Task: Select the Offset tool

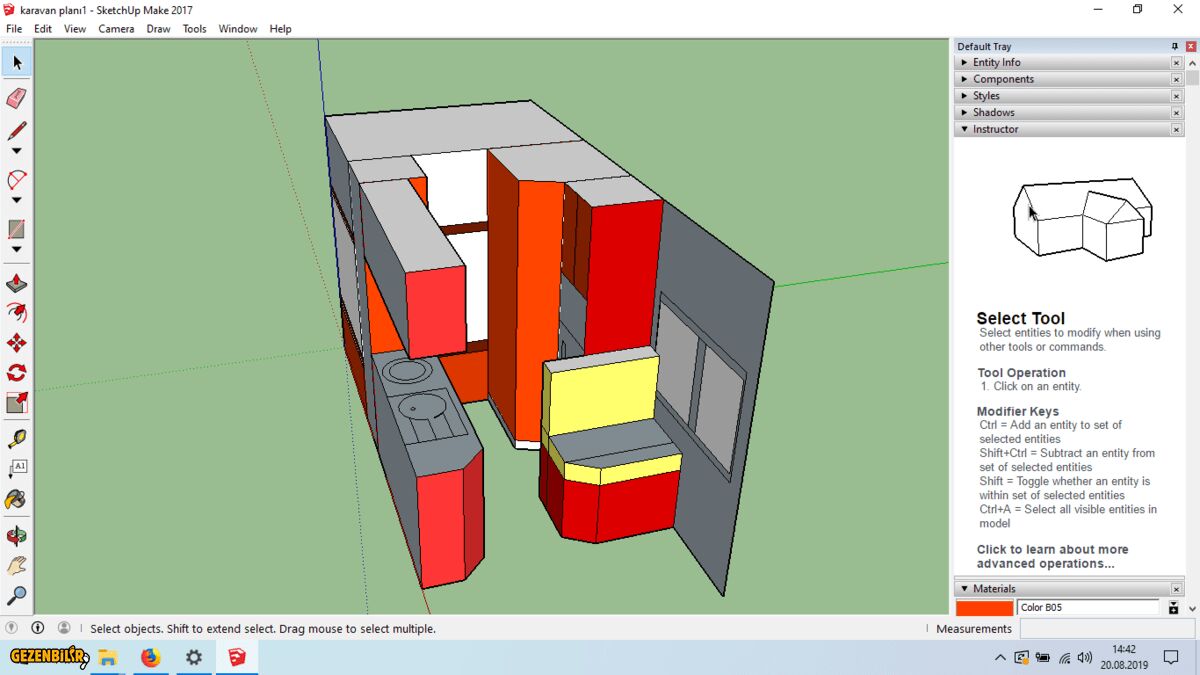Action: pyautogui.click(x=16, y=313)
